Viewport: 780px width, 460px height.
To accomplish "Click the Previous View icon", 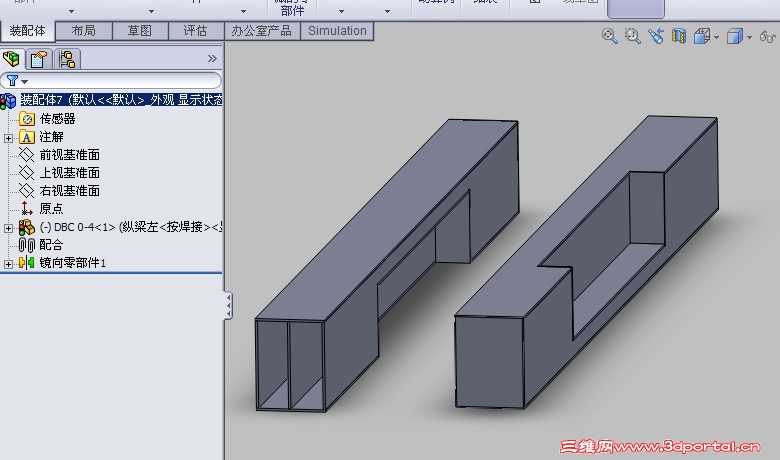I will tap(656, 36).
